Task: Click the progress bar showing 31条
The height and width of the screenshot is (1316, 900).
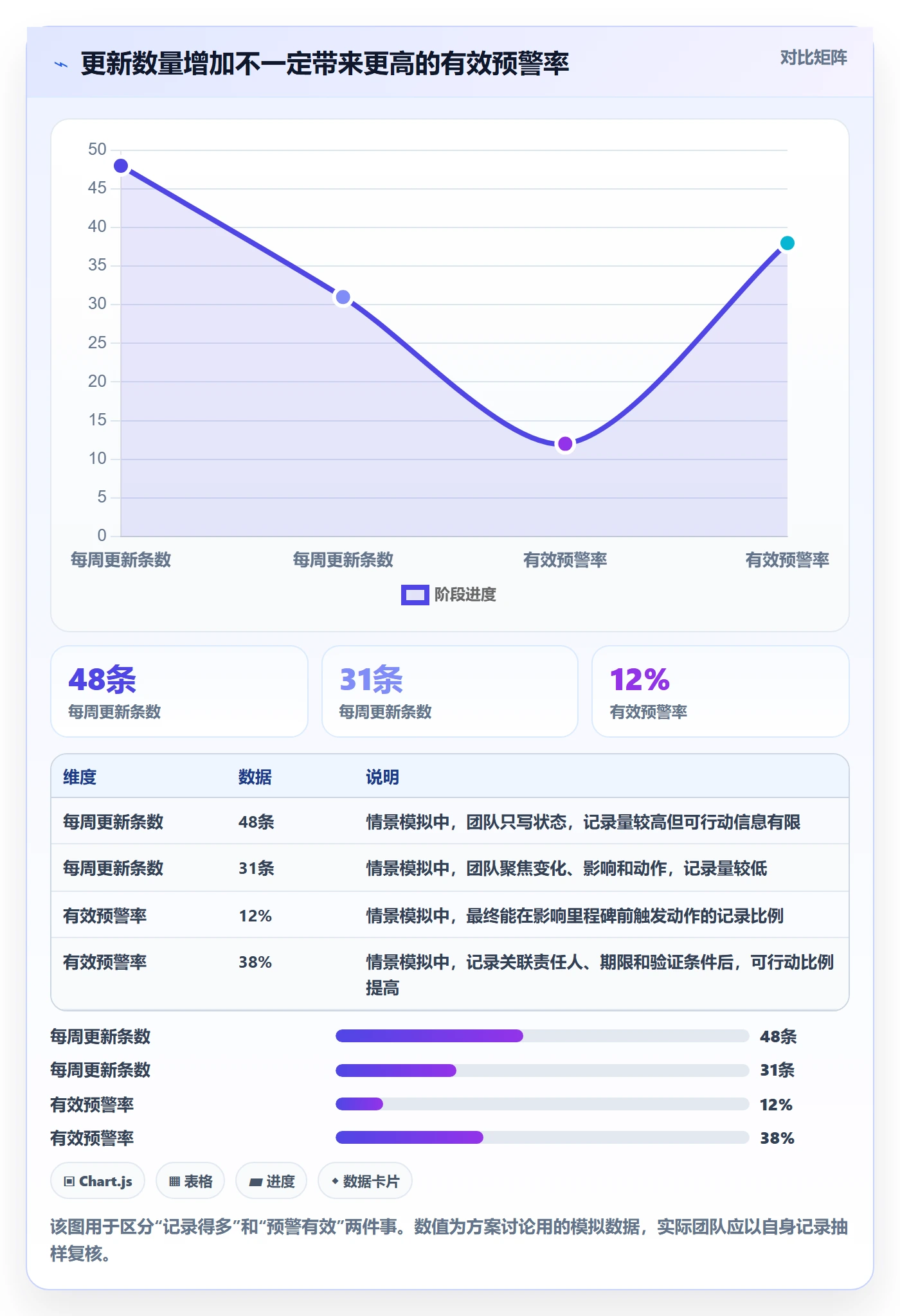Action: pyautogui.click(x=542, y=1070)
